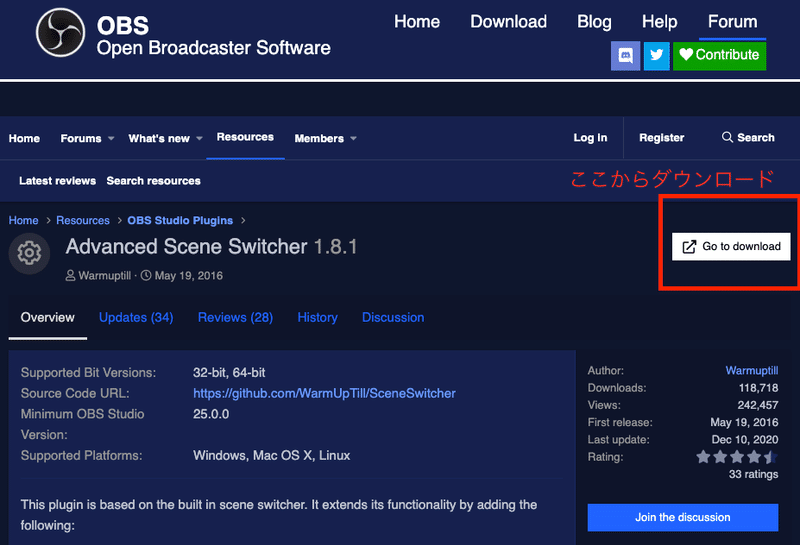Image resolution: width=800 pixels, height=545 pixels.
Task: Switch to the History tab
Action: pyautogui.click(x=317, y=317)
